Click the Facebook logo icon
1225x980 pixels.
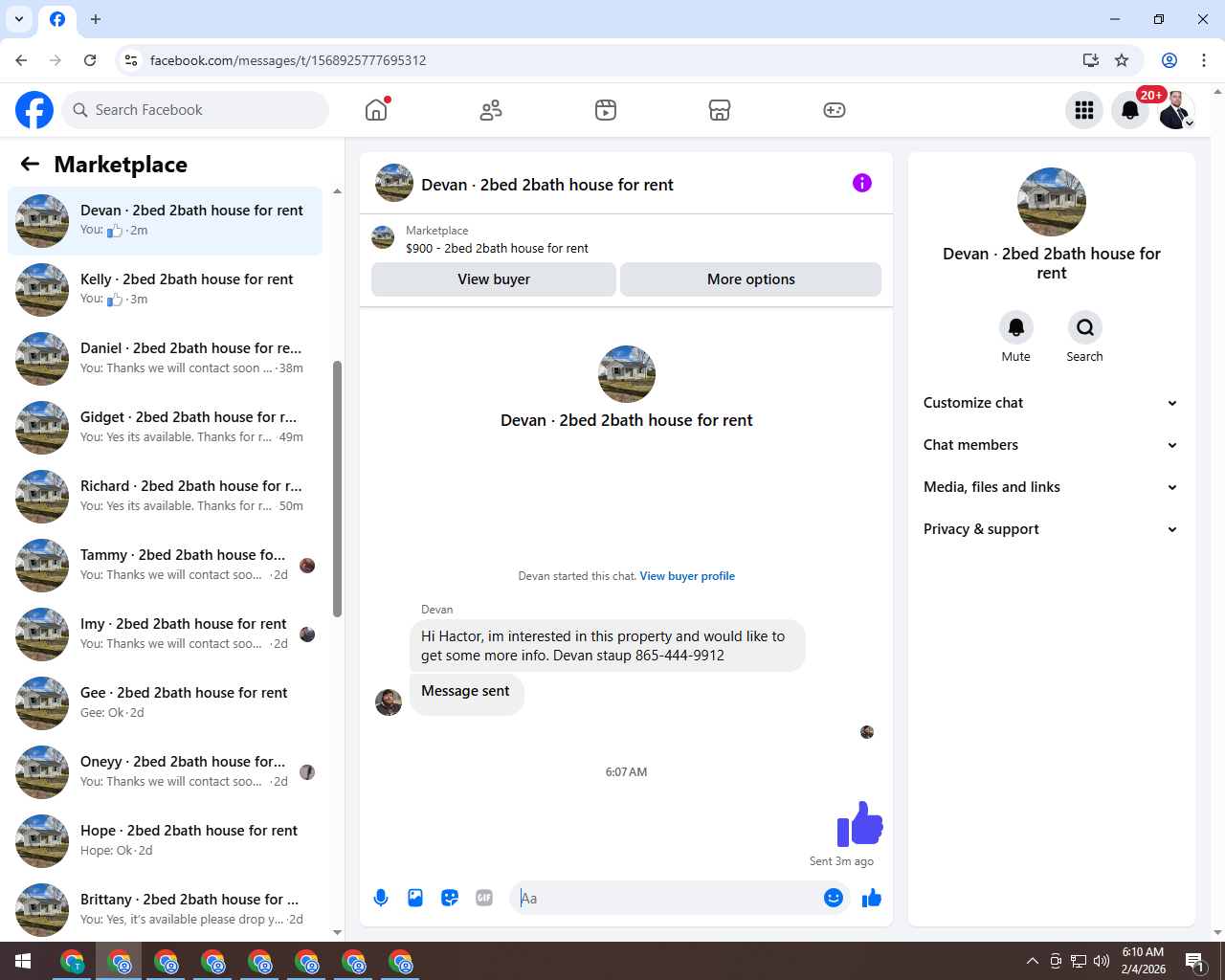click(x=34, y=110)
